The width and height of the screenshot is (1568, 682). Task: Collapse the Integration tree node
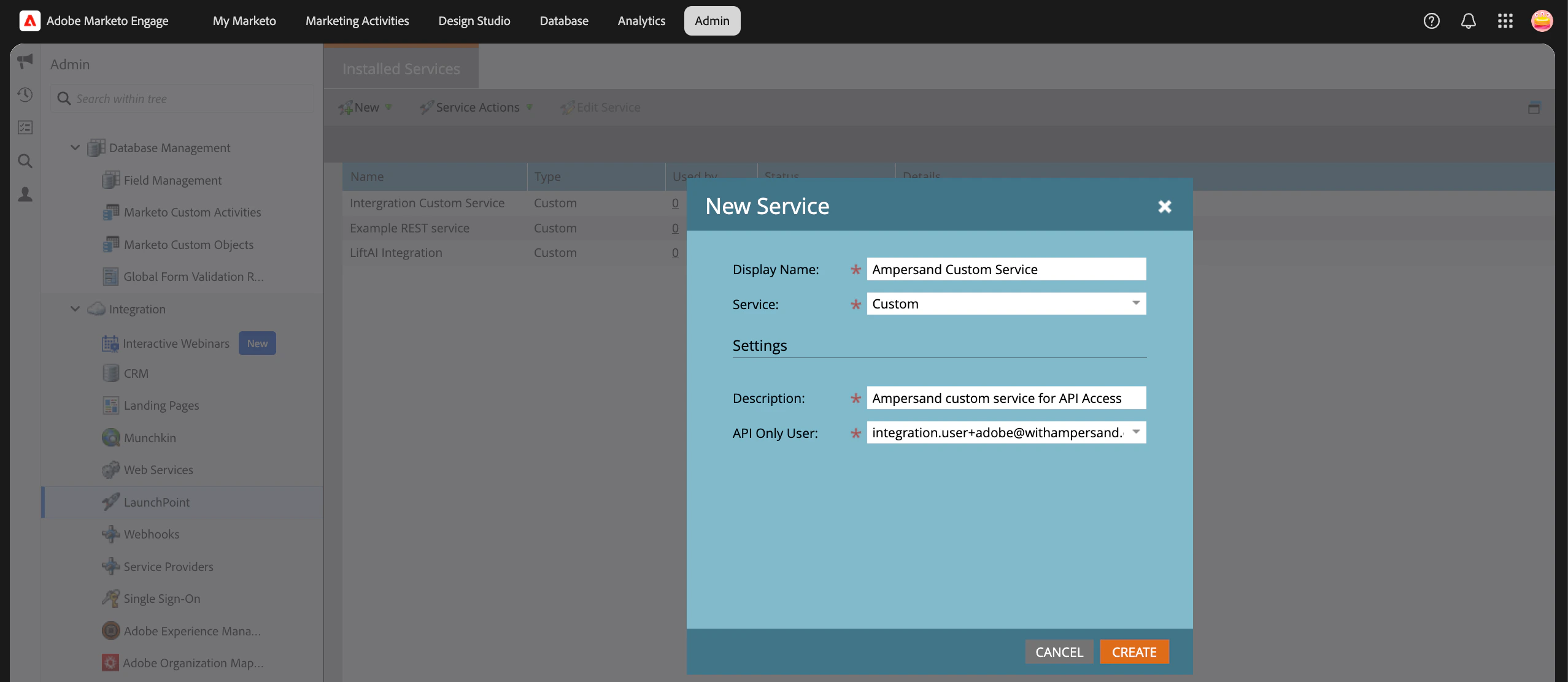(75, 309)
